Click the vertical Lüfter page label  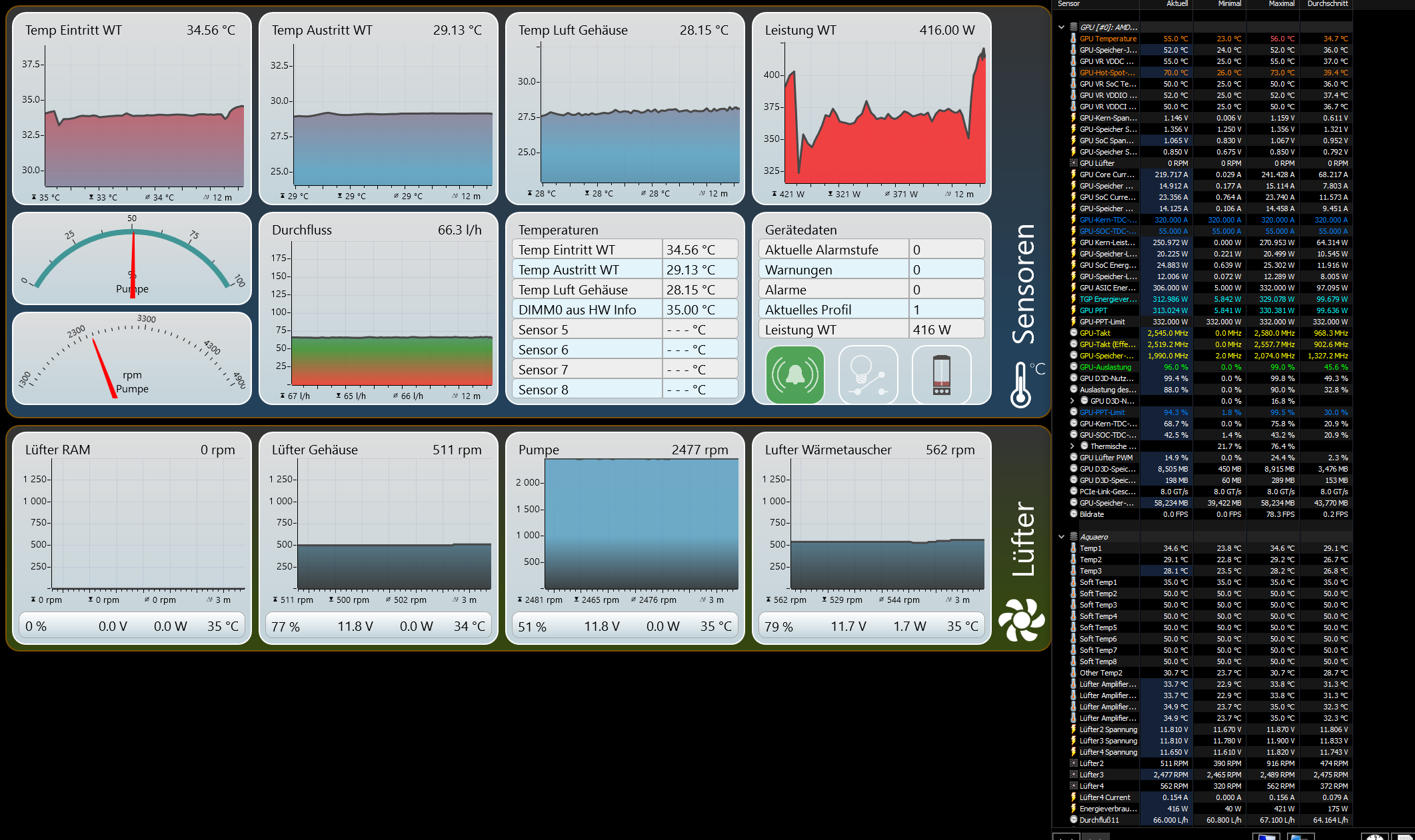coord(1023,540)
